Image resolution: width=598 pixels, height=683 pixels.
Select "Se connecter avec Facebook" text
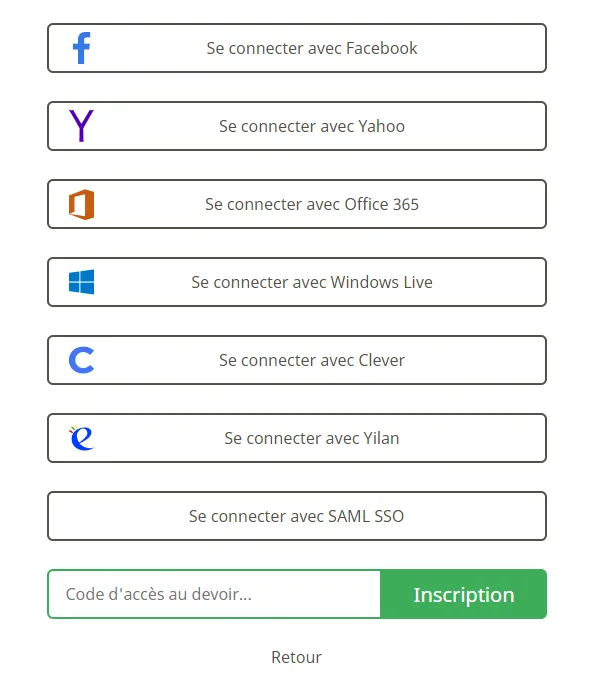coord(311,48)
